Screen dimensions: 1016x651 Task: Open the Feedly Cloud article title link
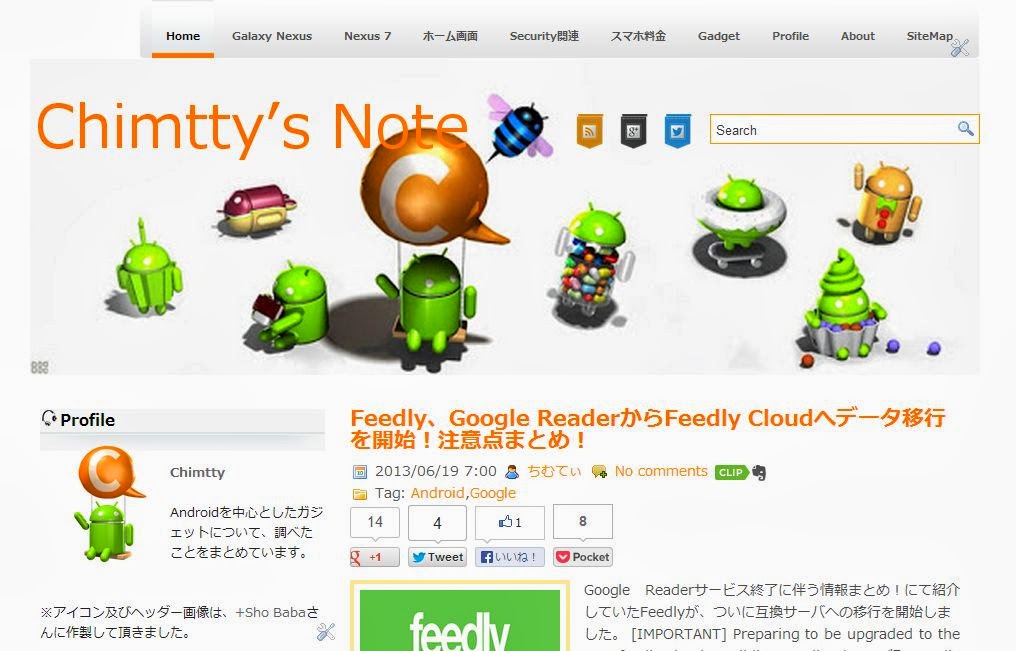(648, 429)
